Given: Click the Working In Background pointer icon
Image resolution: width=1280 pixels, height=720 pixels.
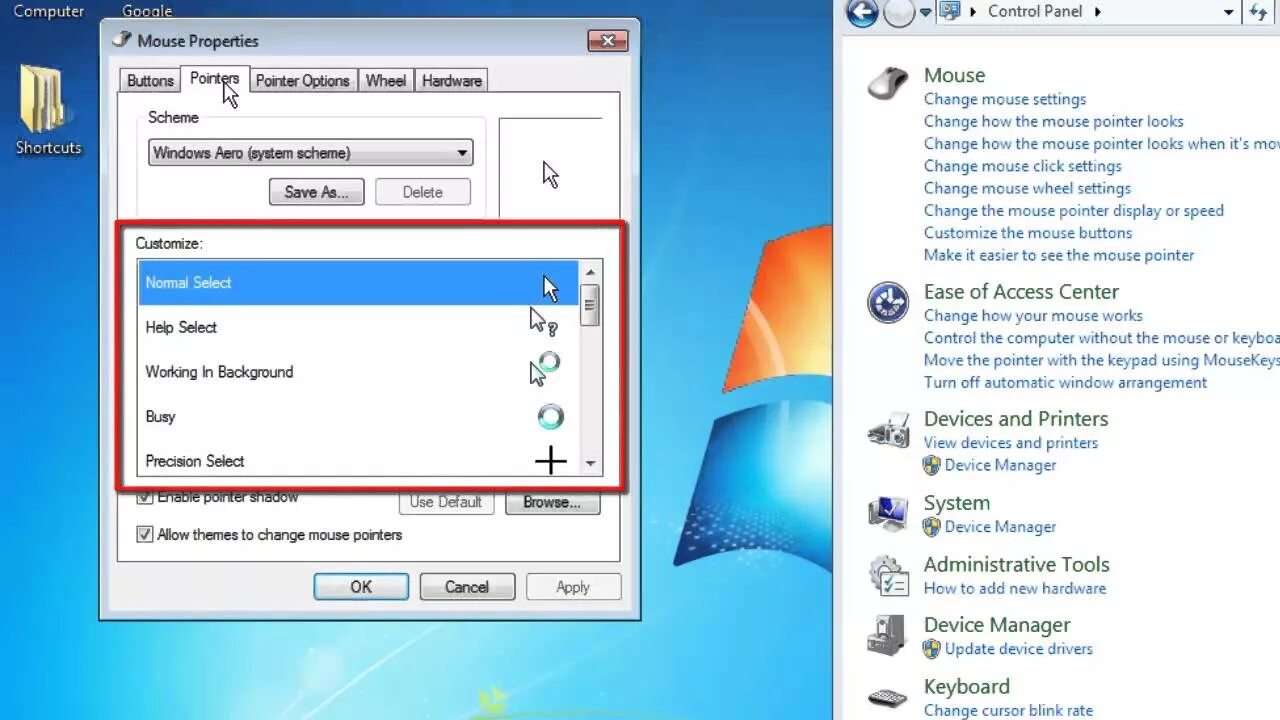Looking at the screenshot, I should (x=544, y=368).
